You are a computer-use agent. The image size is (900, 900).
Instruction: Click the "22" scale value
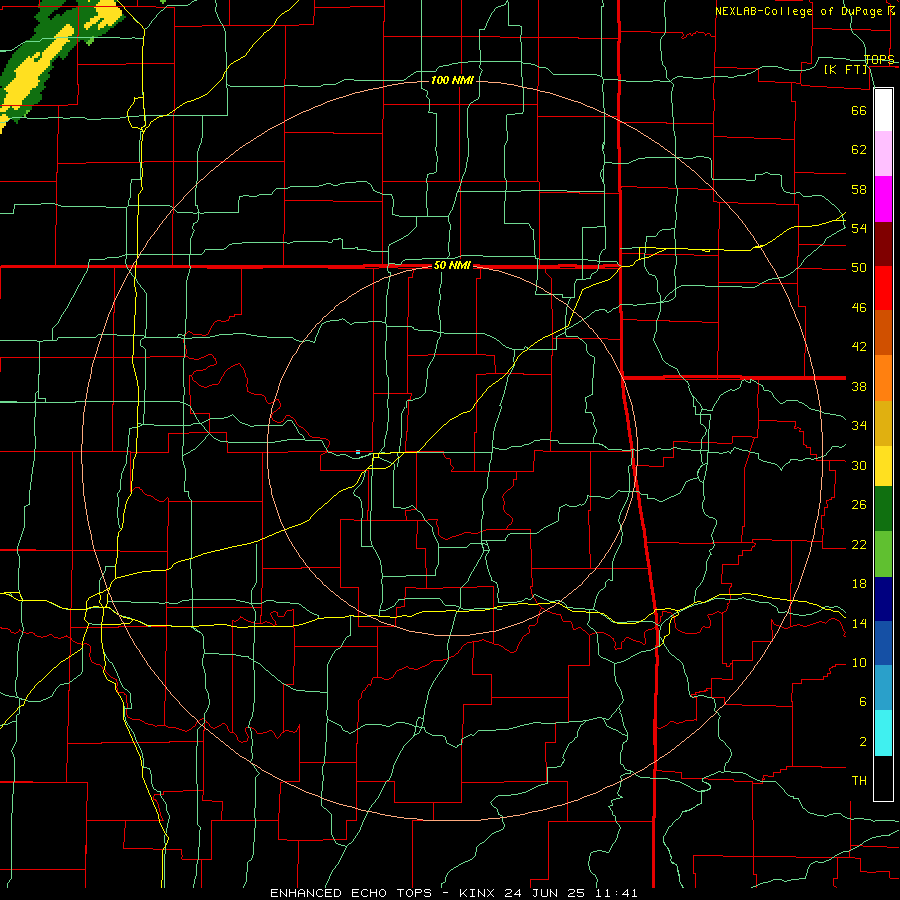(859, 545)
